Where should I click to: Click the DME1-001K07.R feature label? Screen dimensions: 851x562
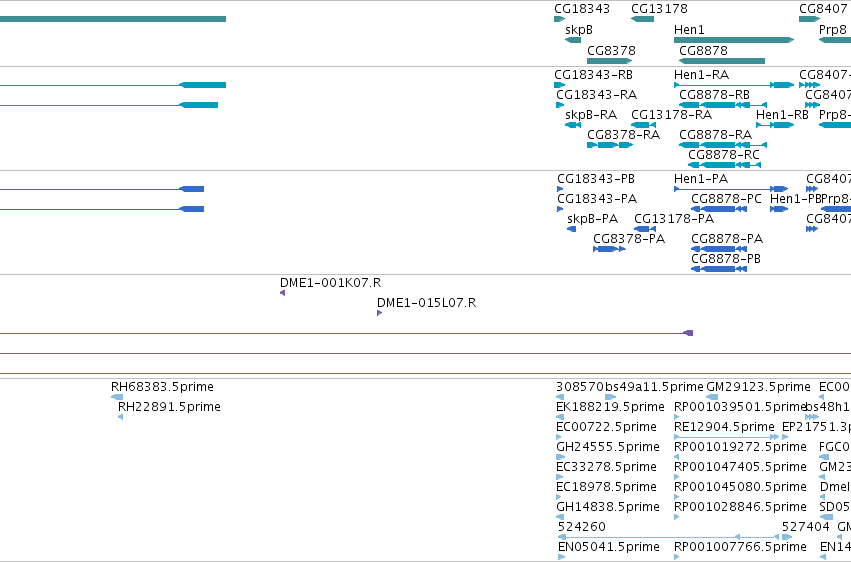[x=331, y=283]
